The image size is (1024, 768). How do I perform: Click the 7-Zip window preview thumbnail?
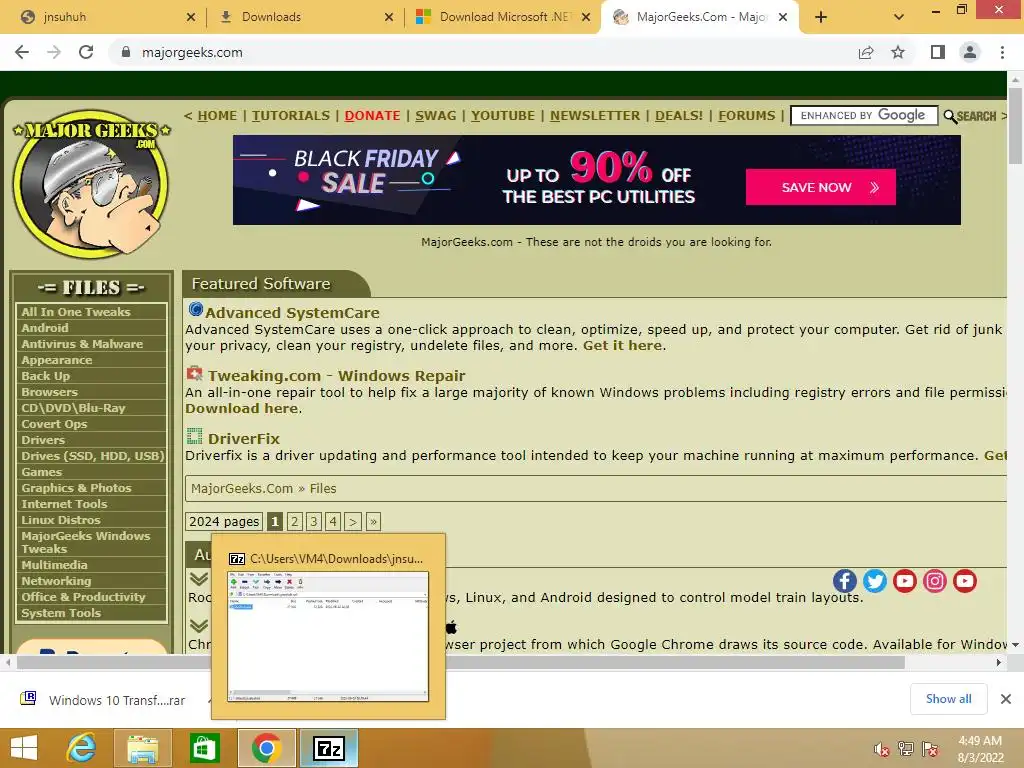coord(328,637)
